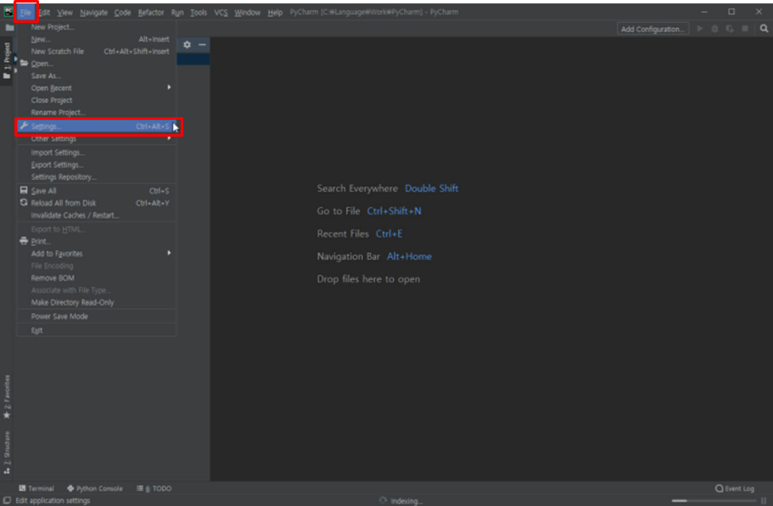Click the 'Indexing...' status text

click(x=407, y=501)
